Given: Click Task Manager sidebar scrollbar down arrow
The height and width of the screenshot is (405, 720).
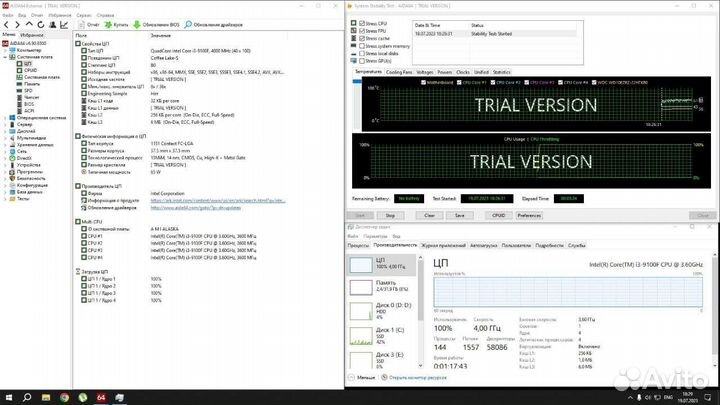Looking at the screenshot, I should 420,366.
